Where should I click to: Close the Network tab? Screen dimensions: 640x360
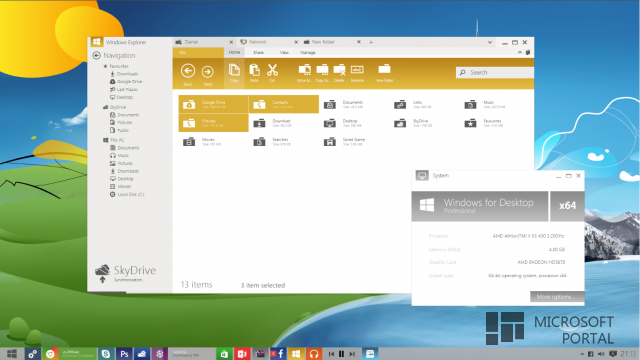pyautogui.click(x=296, y=42)
